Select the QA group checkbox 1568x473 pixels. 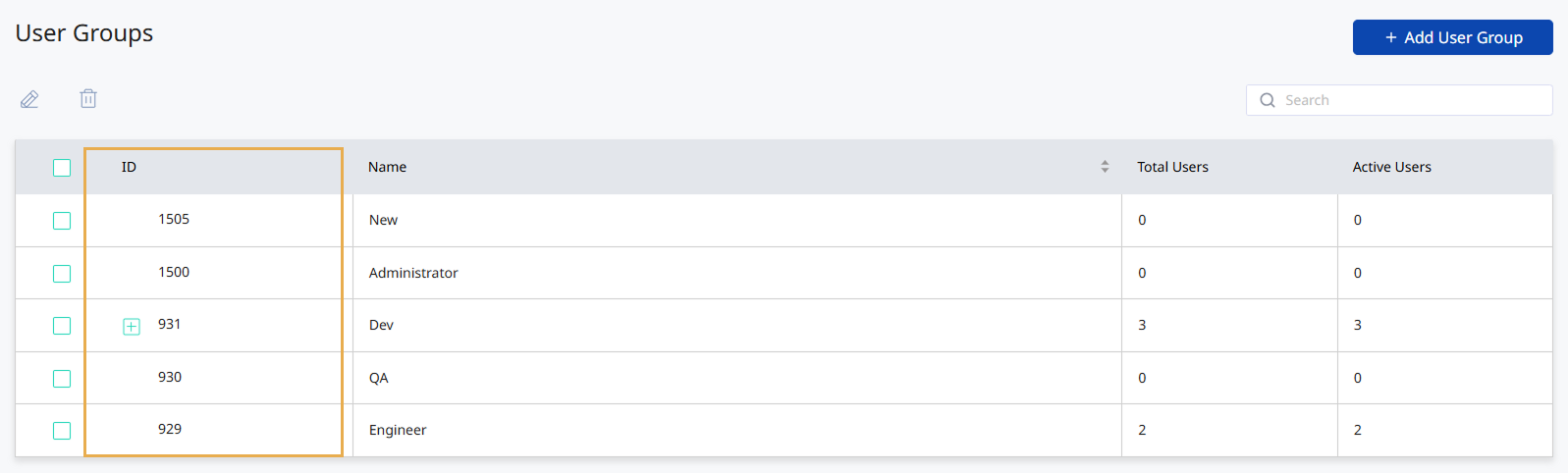(62, 379)
